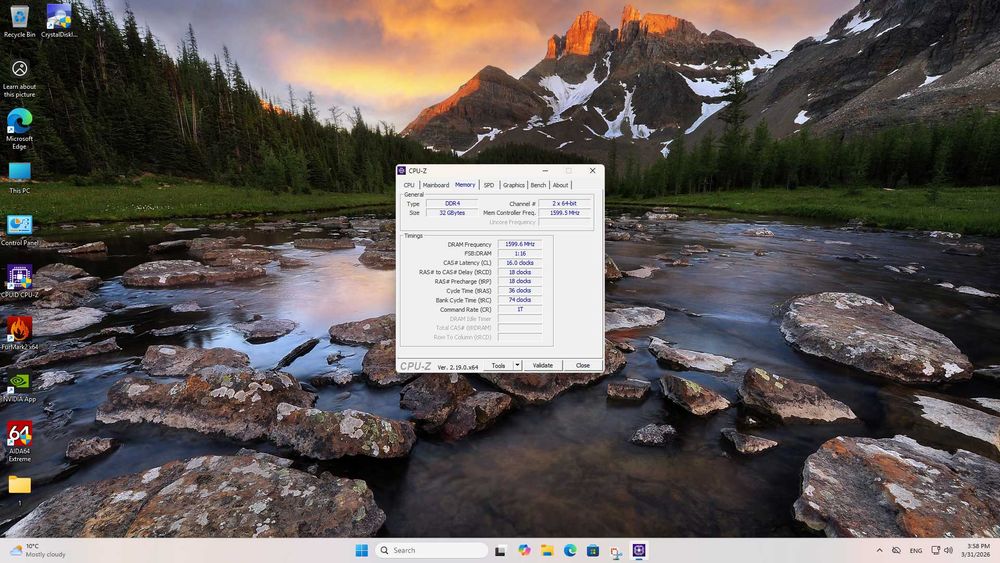The width and height of the screenshot is (1000, 563).
Task: Click the network tool icon beside CPU-Z on taskbar
Action: 616,552
